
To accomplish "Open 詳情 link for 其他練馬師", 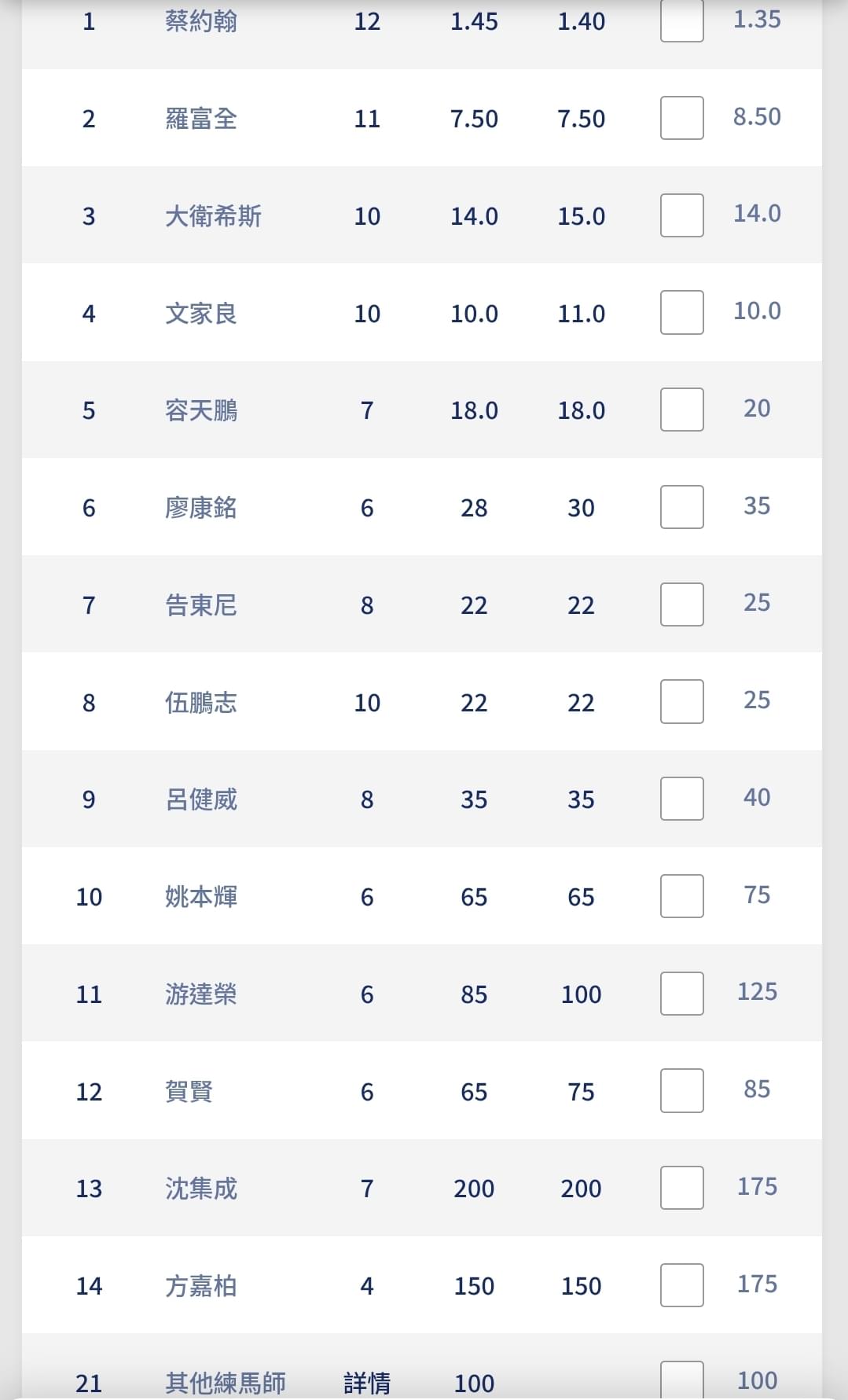I will (367, 1383).
